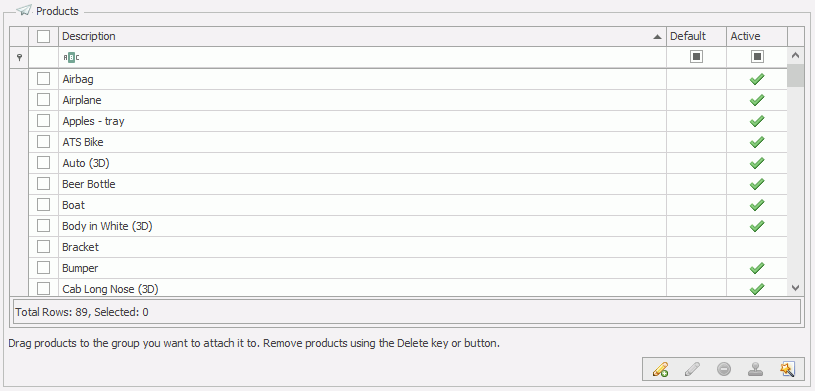Check the Apples - tray row checkbox

point(44,121)
